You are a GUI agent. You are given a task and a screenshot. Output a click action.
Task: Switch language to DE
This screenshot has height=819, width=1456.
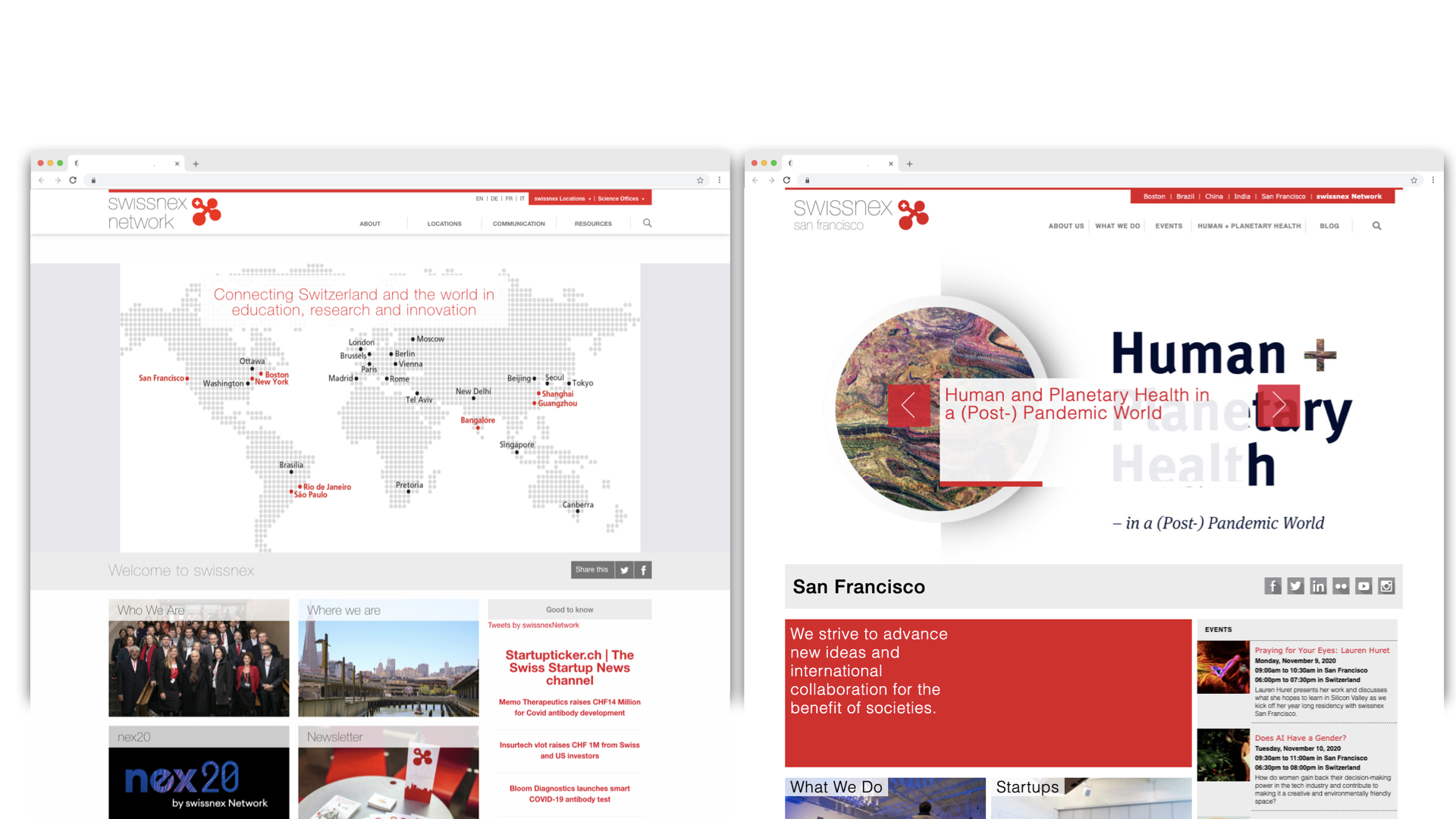(494, 199)
